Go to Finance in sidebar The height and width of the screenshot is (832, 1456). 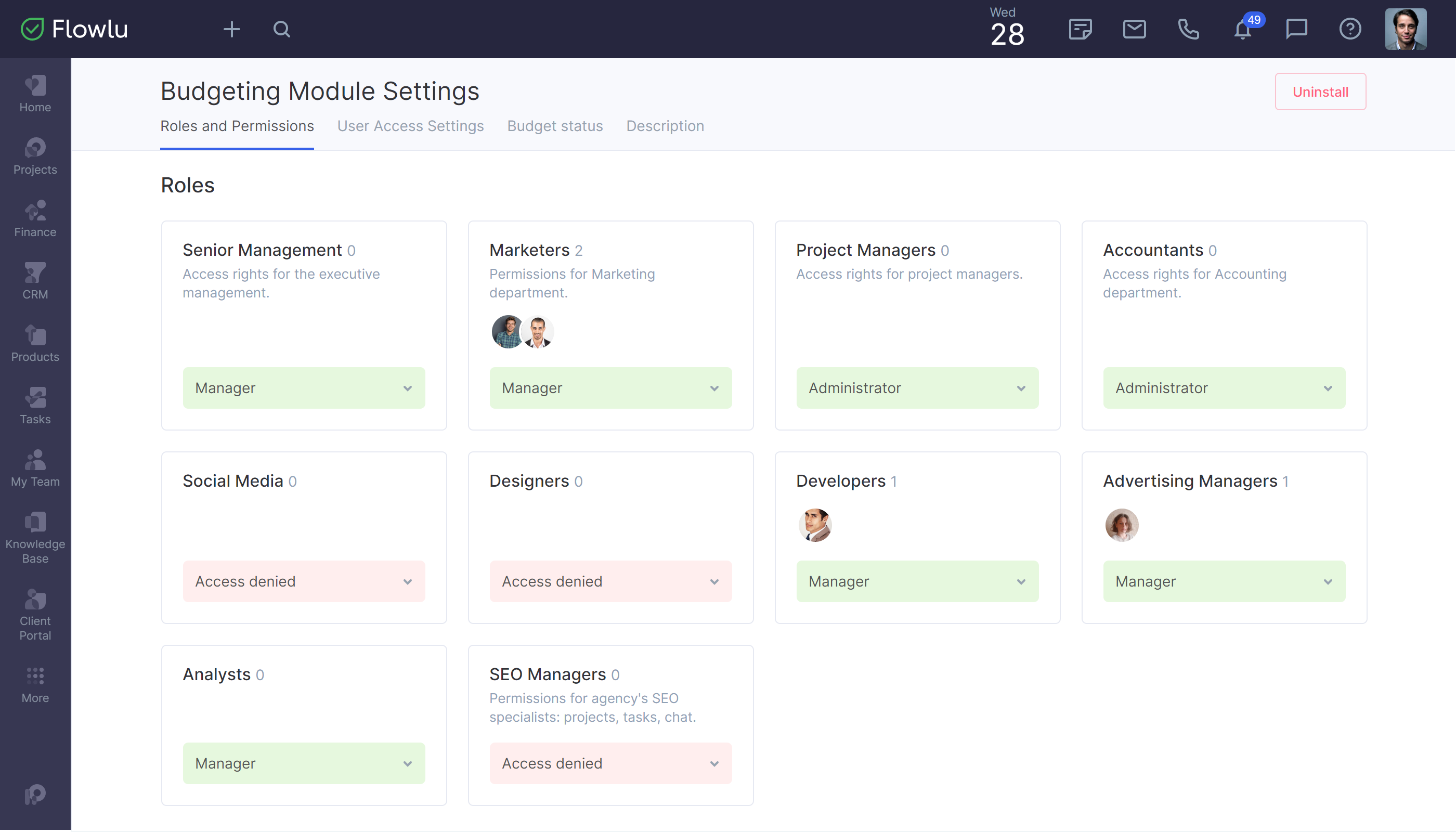coord(35,219)
